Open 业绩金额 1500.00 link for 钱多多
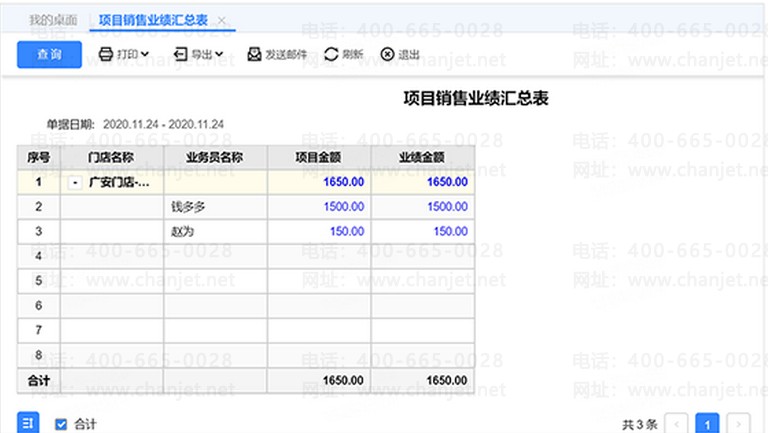Image resolution: width=768 pixels, height=433 pixels. click(448, 207)
